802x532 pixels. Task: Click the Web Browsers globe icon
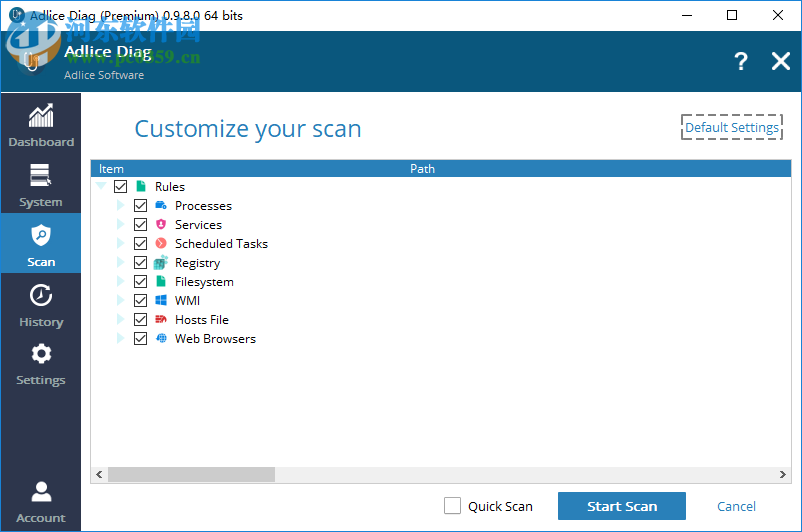pyautogui.click(x=161, y=338)
